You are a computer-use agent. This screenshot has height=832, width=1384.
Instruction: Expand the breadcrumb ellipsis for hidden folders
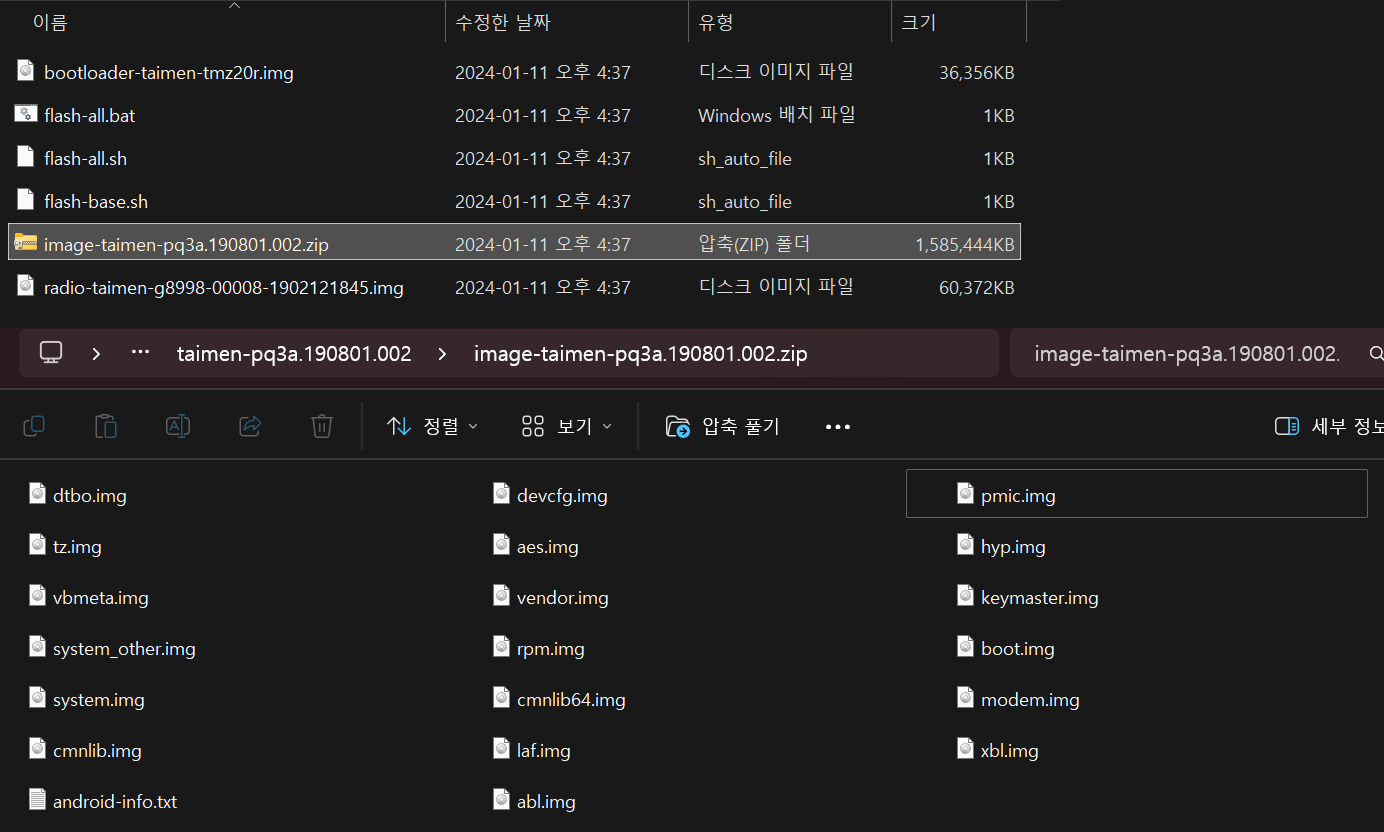coord(140,353)
